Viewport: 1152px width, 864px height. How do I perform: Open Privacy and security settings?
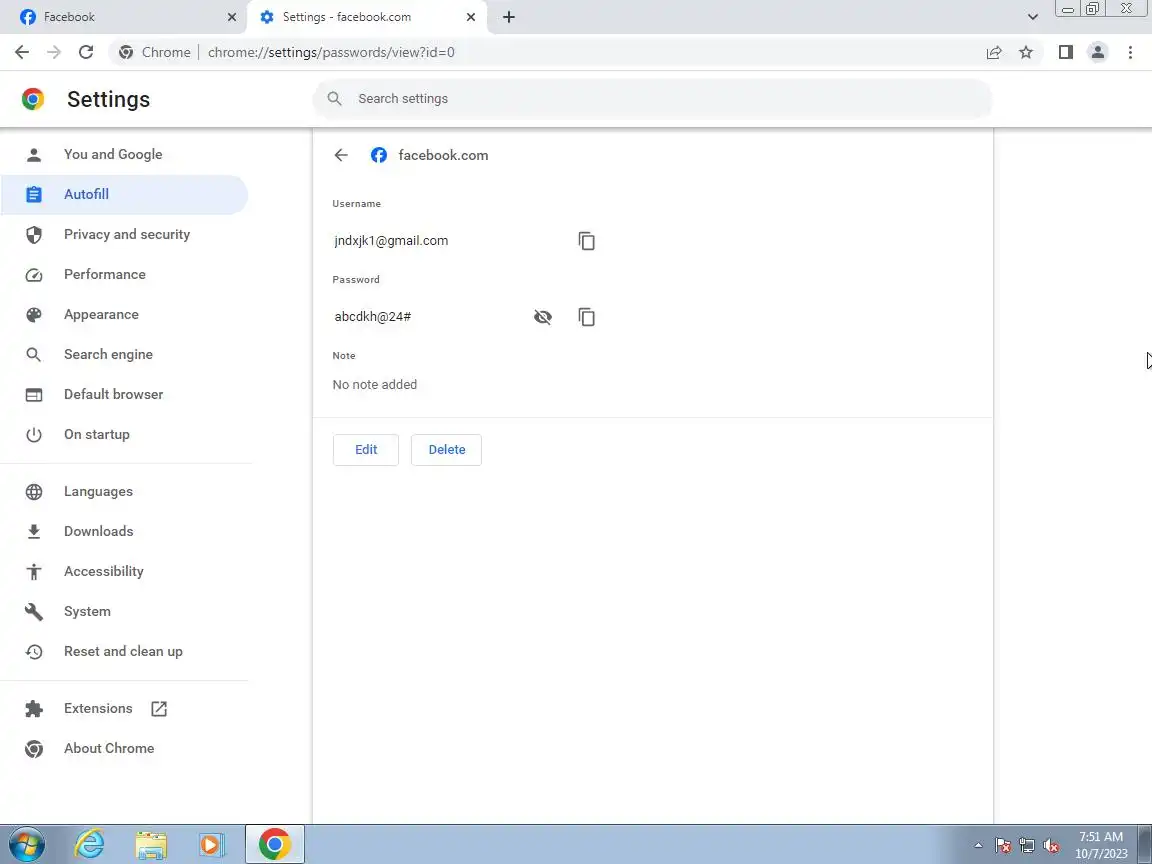click(x=125, y=234)
